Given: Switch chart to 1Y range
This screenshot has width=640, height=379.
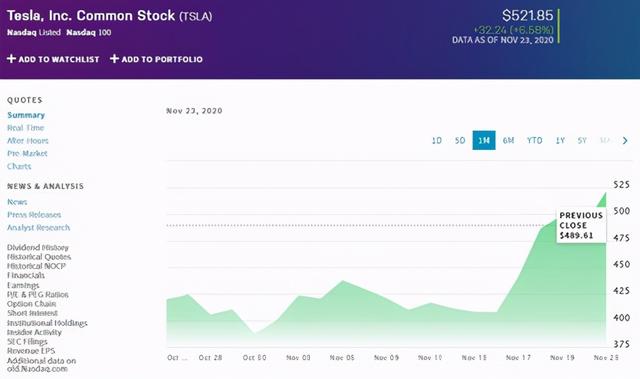Looking at the screenshot, I should pos(560,140).
